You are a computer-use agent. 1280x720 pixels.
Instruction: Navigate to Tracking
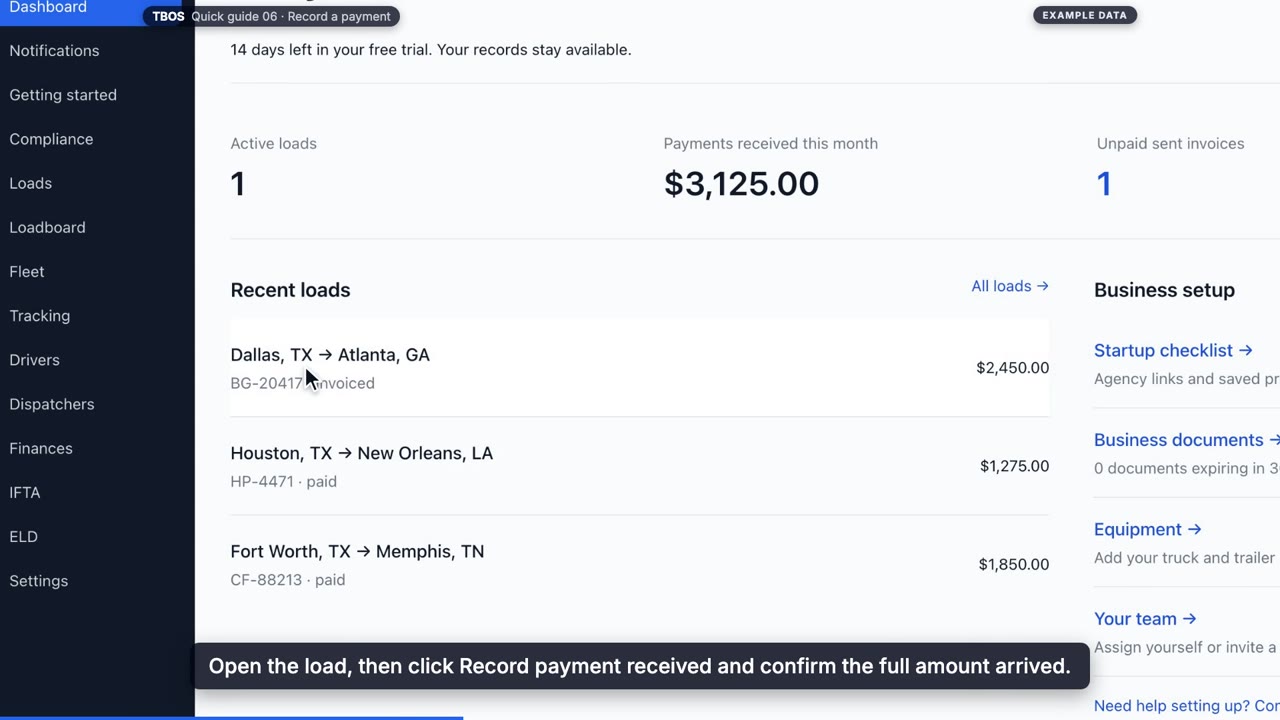[39, 316]
